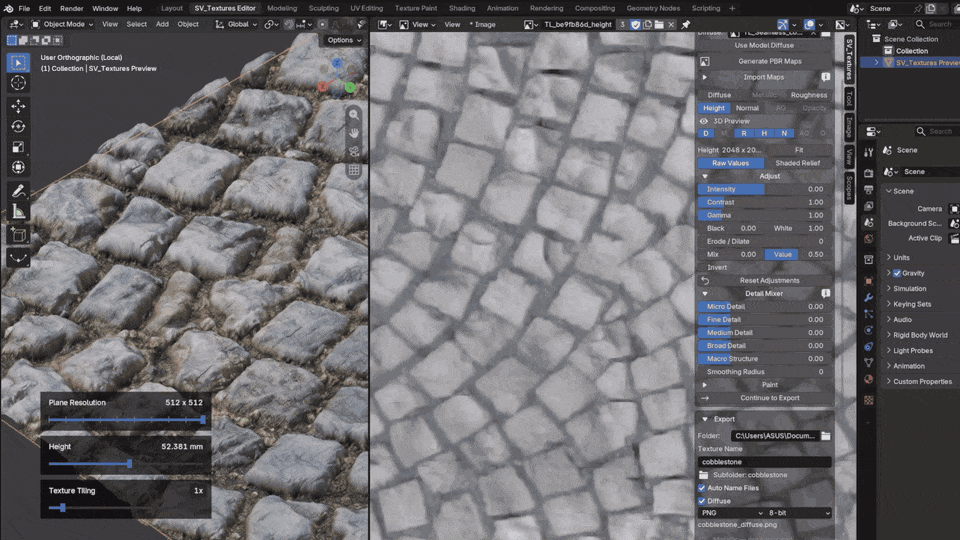The height and width of the screenshot is (540, 960).
Task: Click the pin icon in image editor header
Action: (x=685, y=24)
